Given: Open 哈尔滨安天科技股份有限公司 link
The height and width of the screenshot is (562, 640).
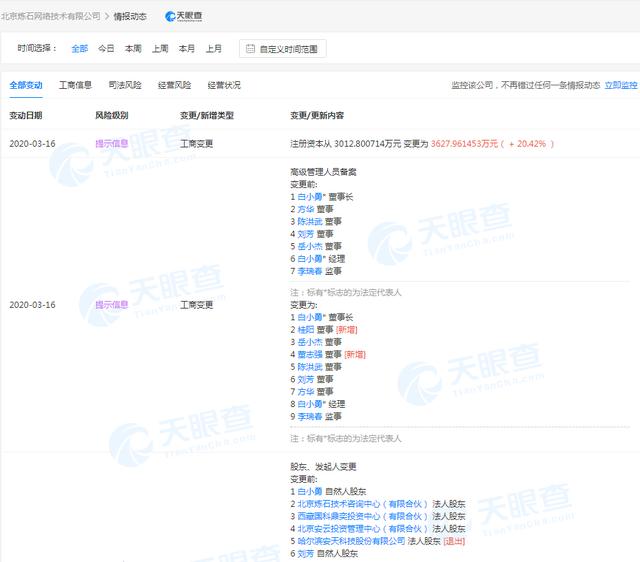Looking at the screenshot, I should (351, 541).
